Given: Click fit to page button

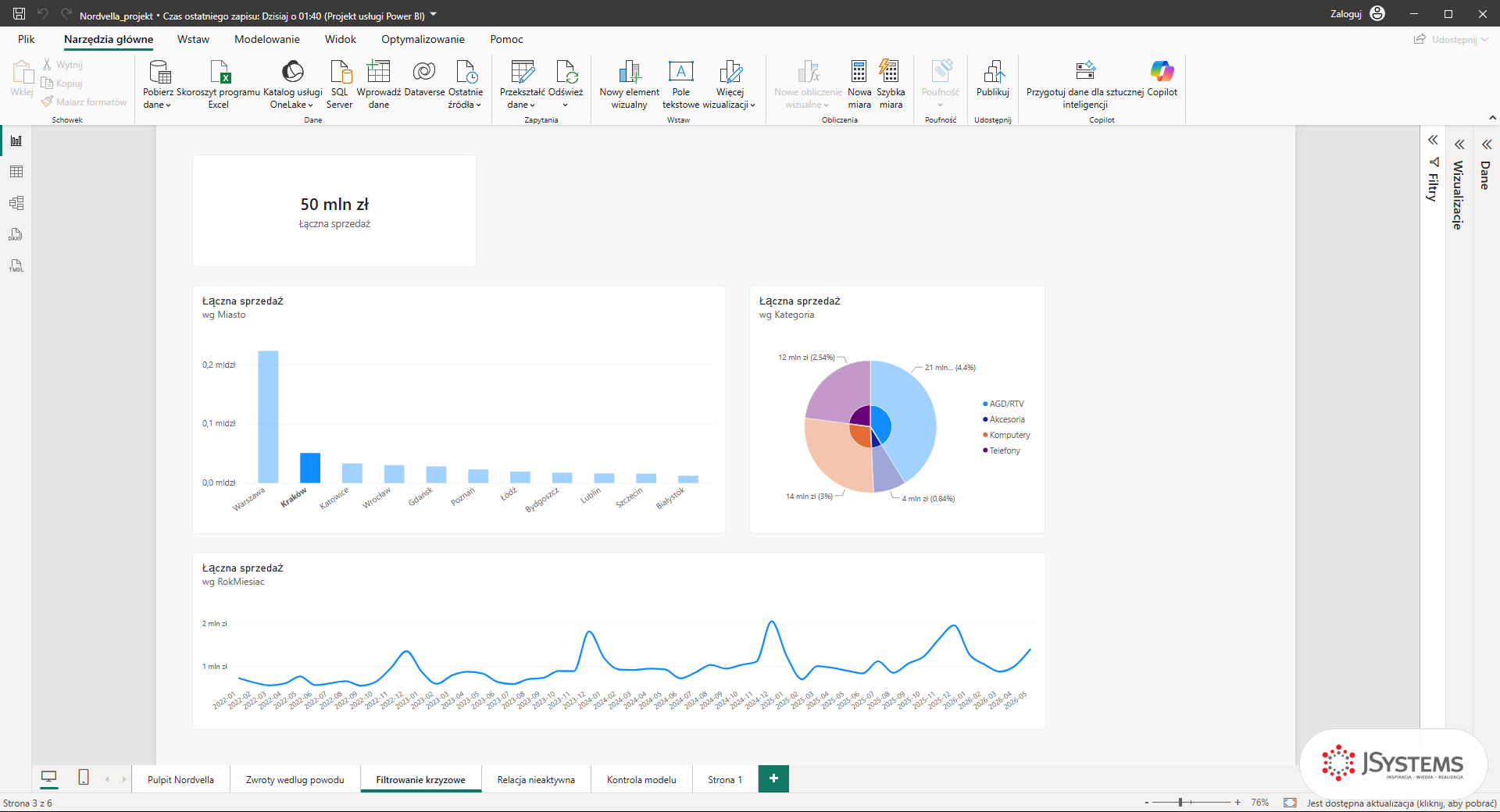Looking at the screenshot, I should pyautogui.click(x=1290, y=803).
